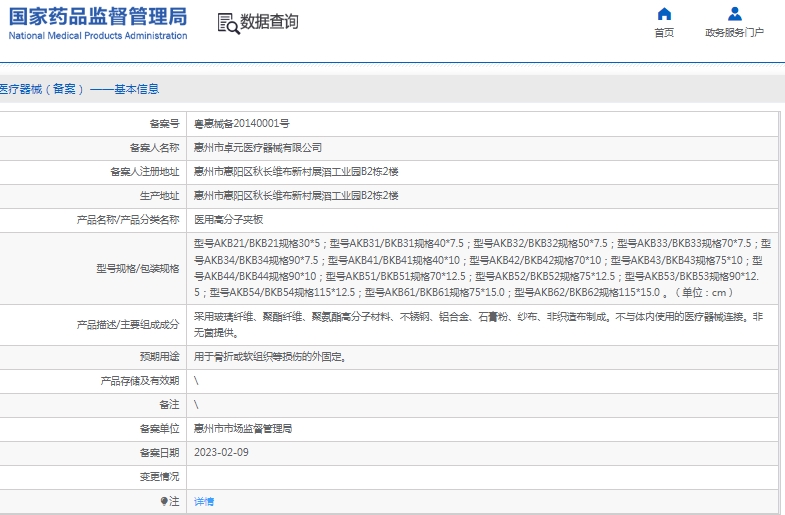Click the 变更情况 row label

point(159,476)
